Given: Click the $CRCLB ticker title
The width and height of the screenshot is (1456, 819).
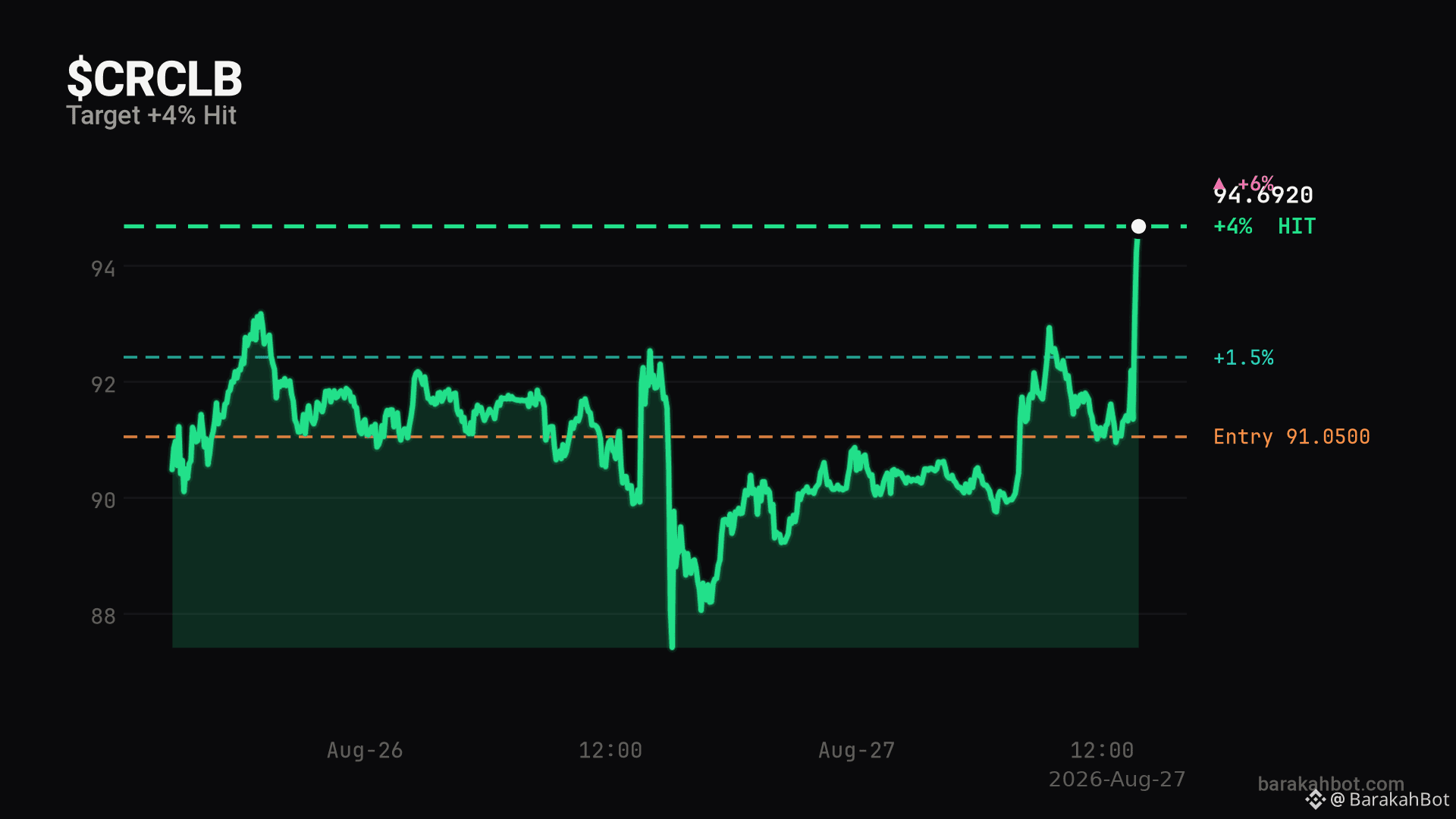Looking at the screenshot, I should pyautogui.click(x=155, y=79).
